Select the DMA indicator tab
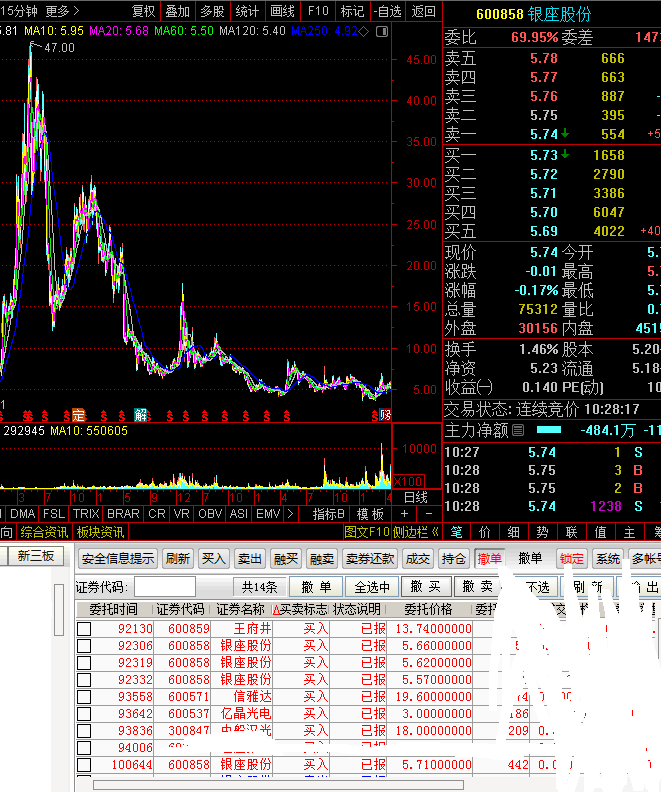The width and height of the screenshot is (661, 792). point(22,514)
